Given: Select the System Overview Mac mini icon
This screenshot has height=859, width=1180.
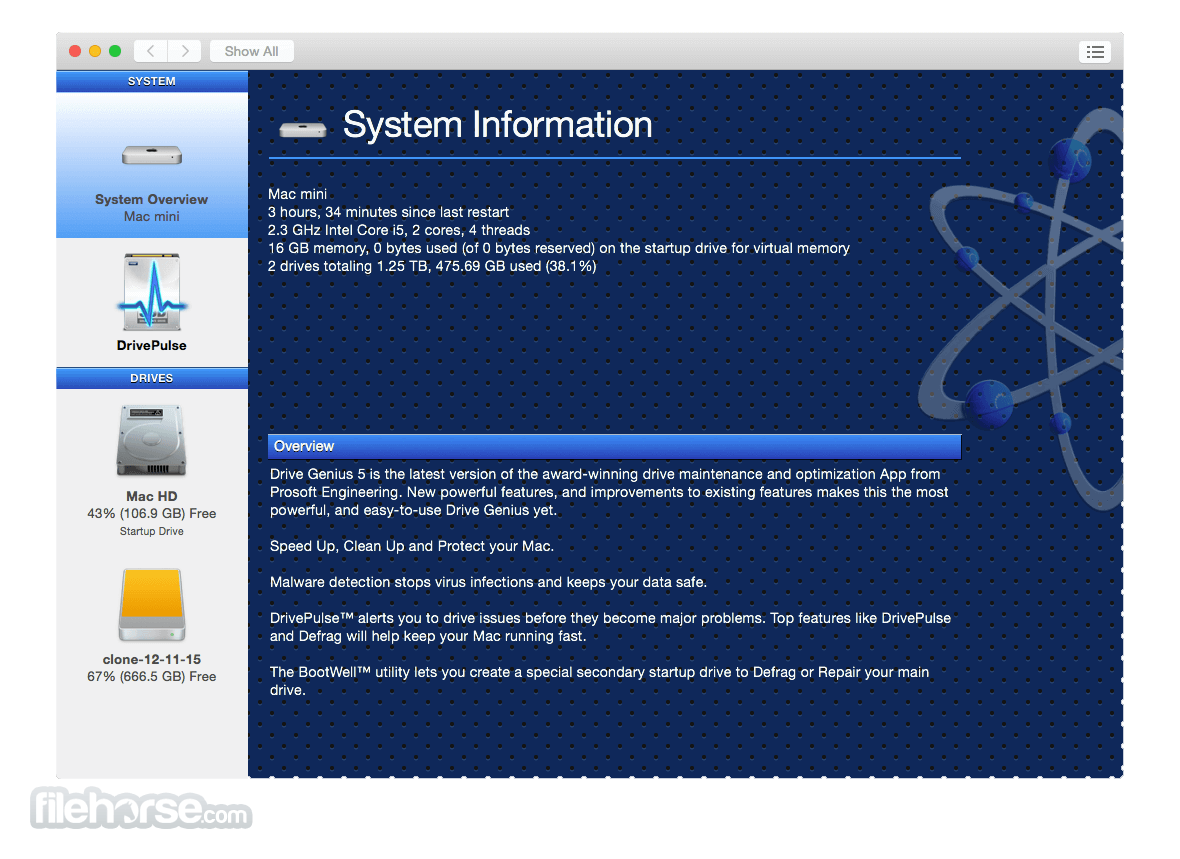Looking at the screenshot, I should point(151,155).
